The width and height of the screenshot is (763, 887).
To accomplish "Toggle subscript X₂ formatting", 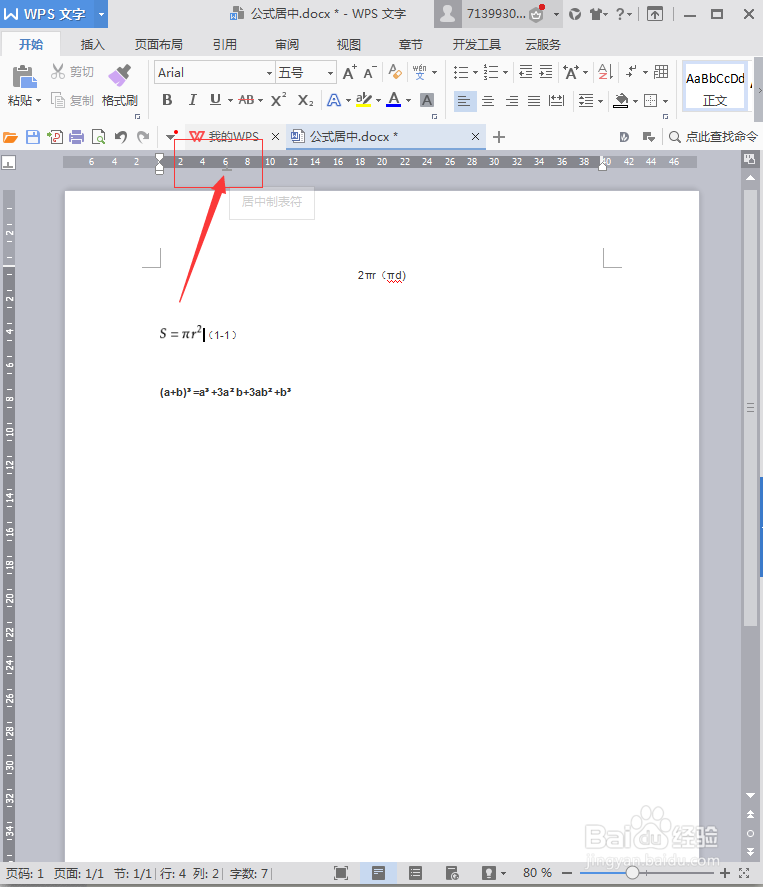I will (x=305, y=100).
